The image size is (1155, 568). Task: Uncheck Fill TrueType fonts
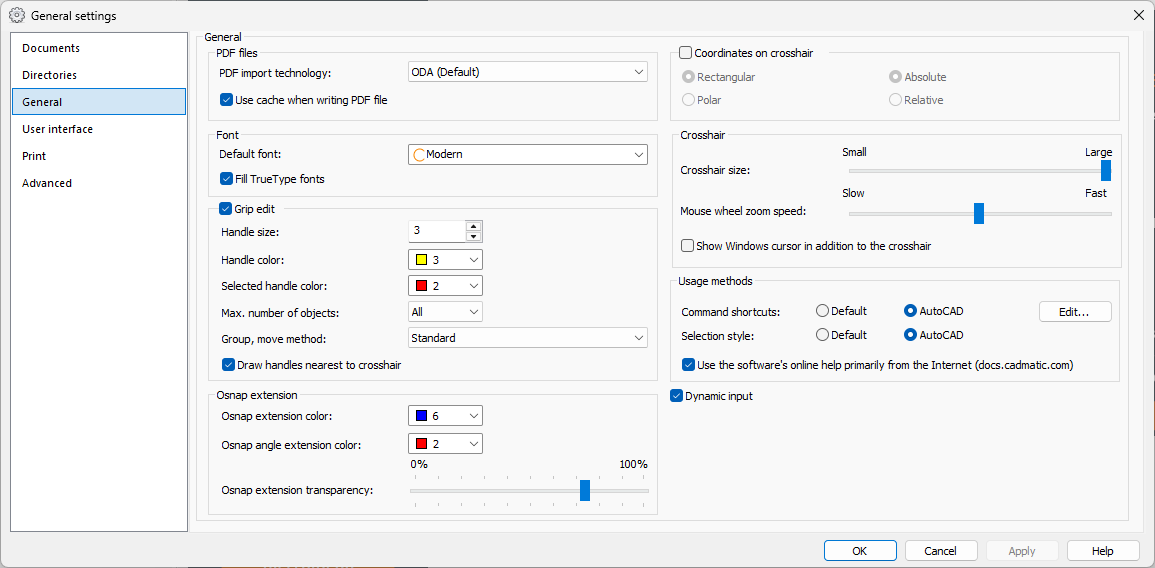coord(226,178)
